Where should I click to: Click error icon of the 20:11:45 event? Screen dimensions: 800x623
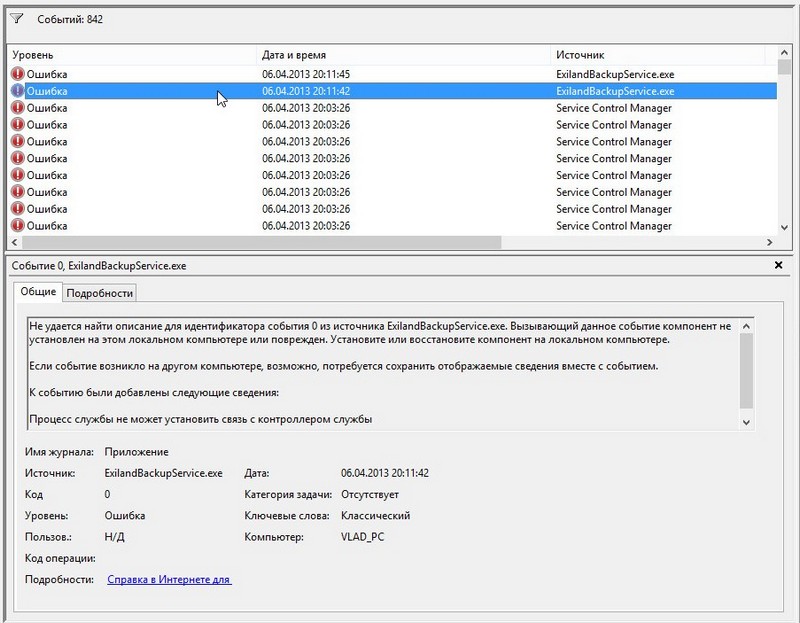click(x=17, y=74)
